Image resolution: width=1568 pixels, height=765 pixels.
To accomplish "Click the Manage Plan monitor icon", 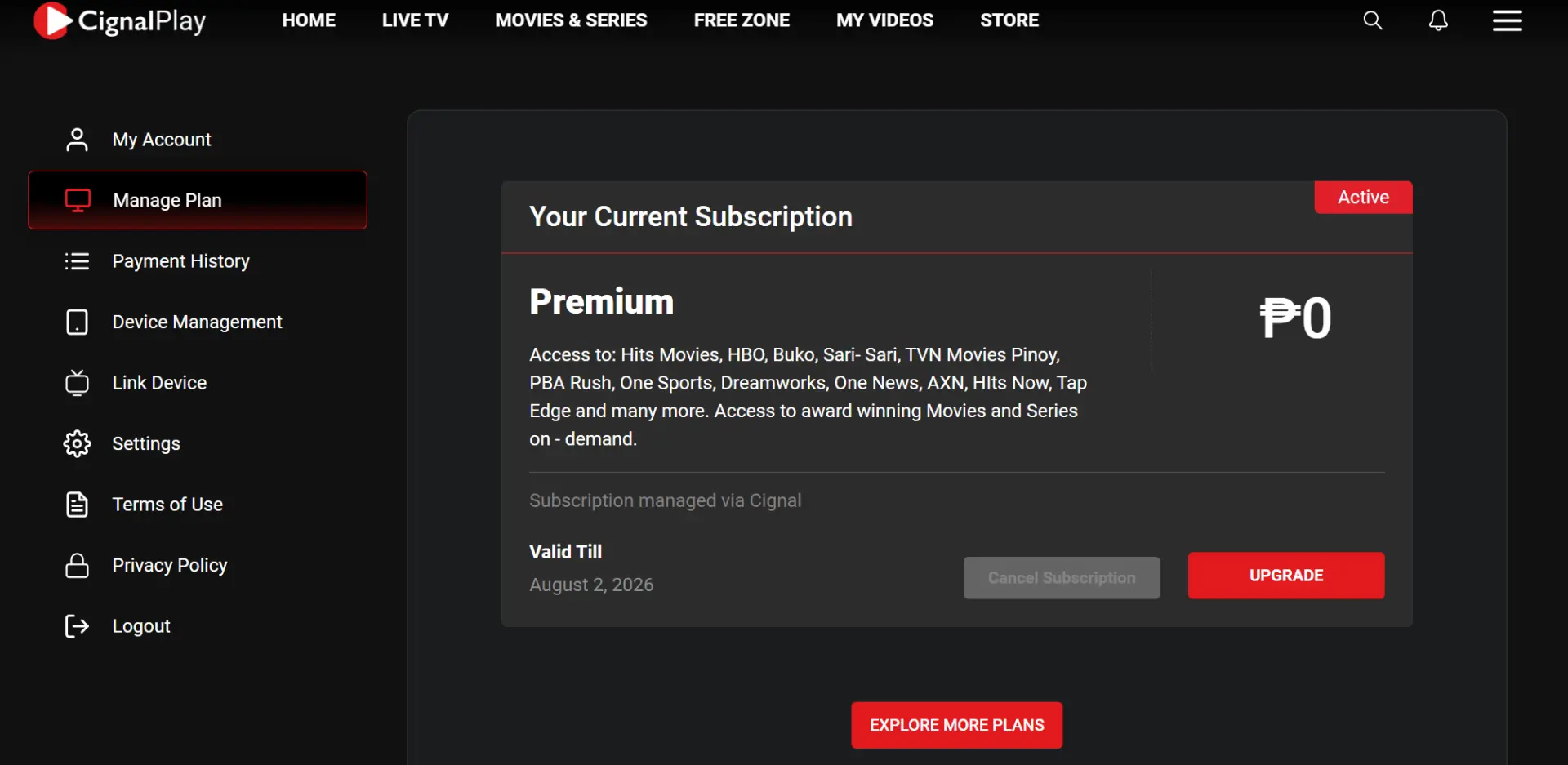I will pos(78,200).
